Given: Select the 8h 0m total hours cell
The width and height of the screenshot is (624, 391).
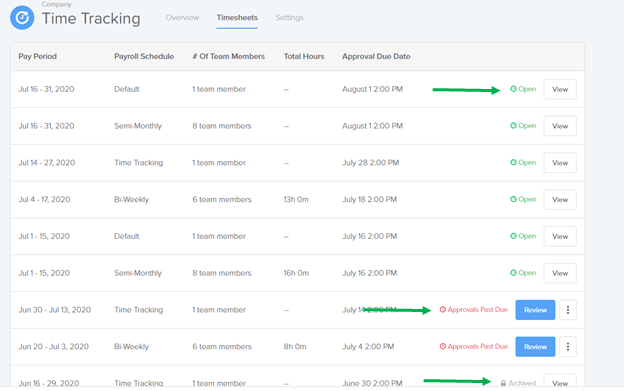Looking at the screenshot, I should pos(295,346).
